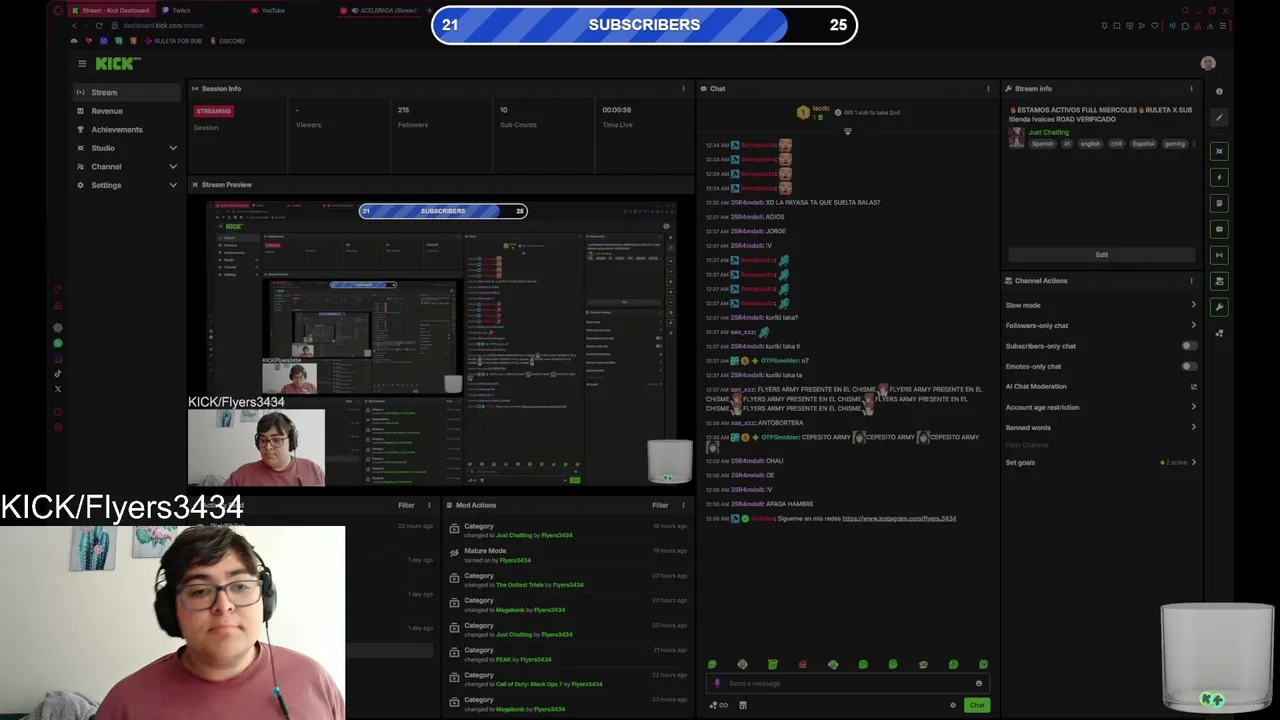Open Followers-only chat options chevron
The image size is (1280, 720).
tap(1193, 325)
